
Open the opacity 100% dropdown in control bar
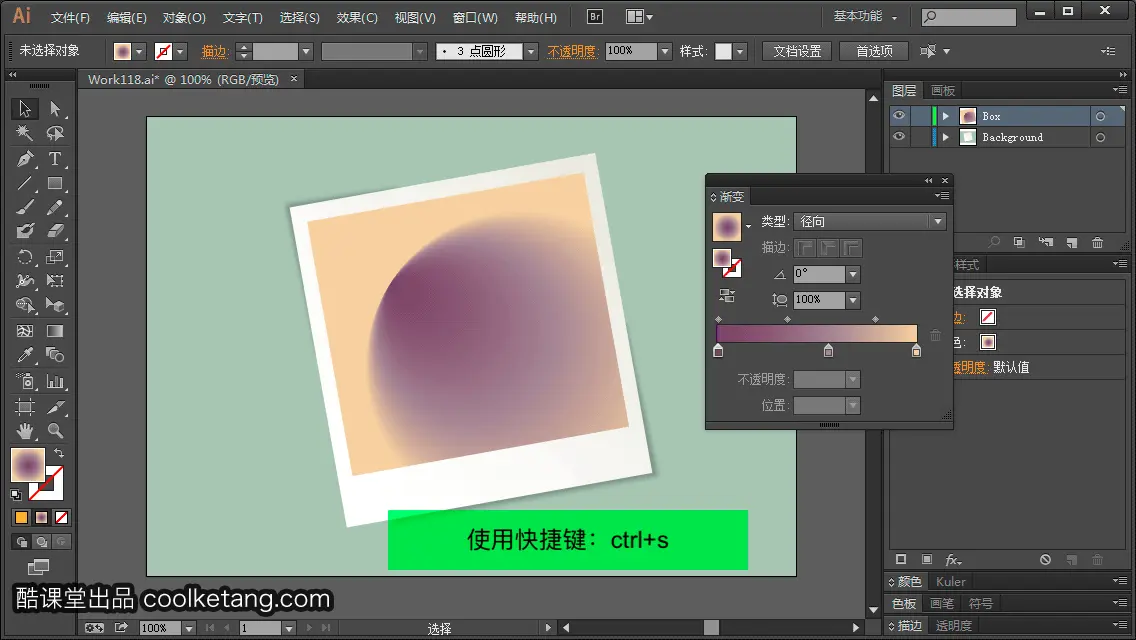pyautogui.click(x=664, y=51)
